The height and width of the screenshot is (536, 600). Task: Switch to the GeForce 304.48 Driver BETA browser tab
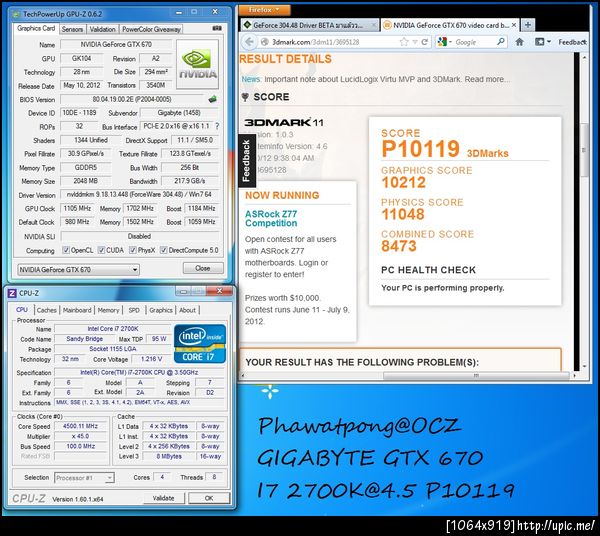[x=309, y=25]
